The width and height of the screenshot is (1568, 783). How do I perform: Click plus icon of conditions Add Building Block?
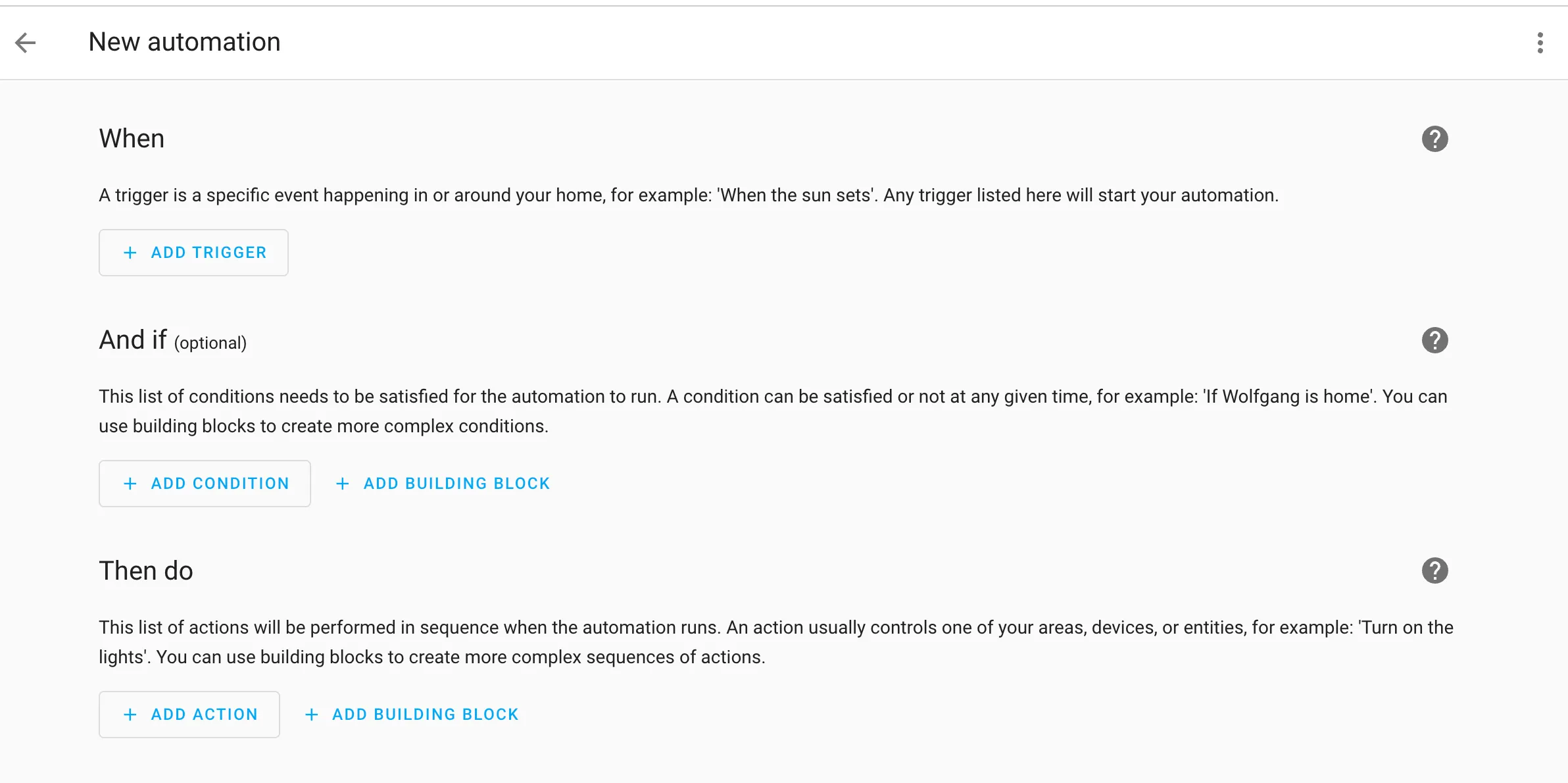[343, 484]
